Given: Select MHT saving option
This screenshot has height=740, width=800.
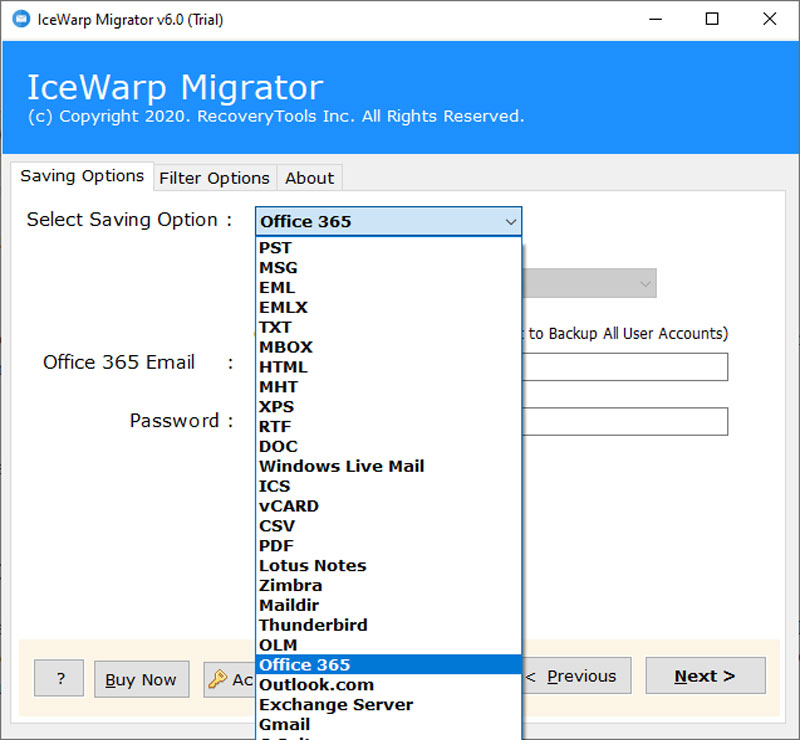Looking at the screenshot, I should [x=388, y=387].
